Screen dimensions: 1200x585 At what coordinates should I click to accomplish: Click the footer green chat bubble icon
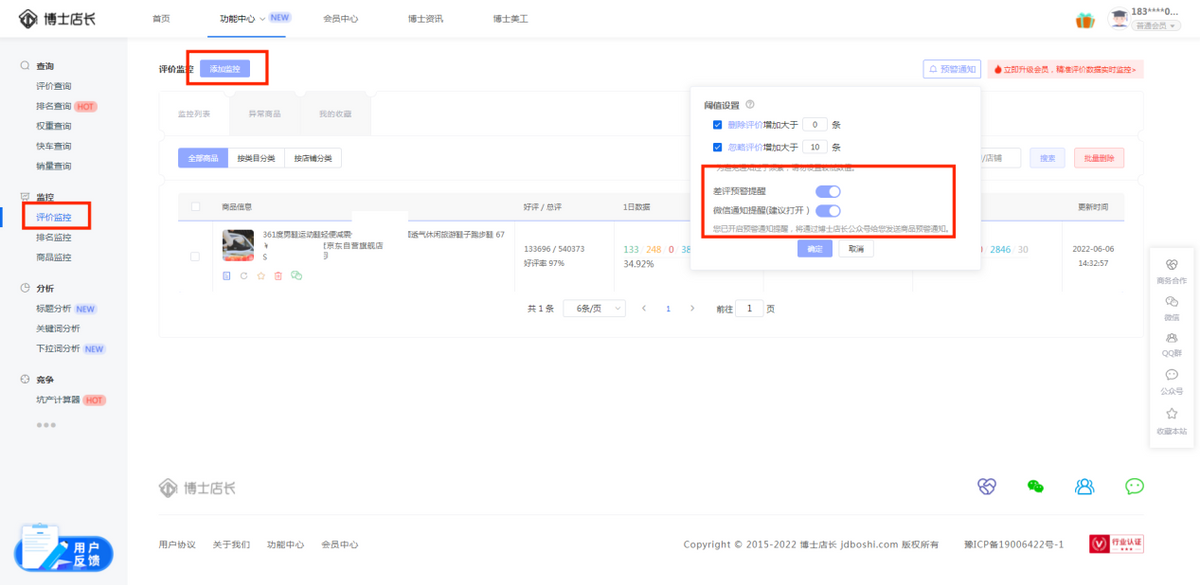click(1134, 486)
